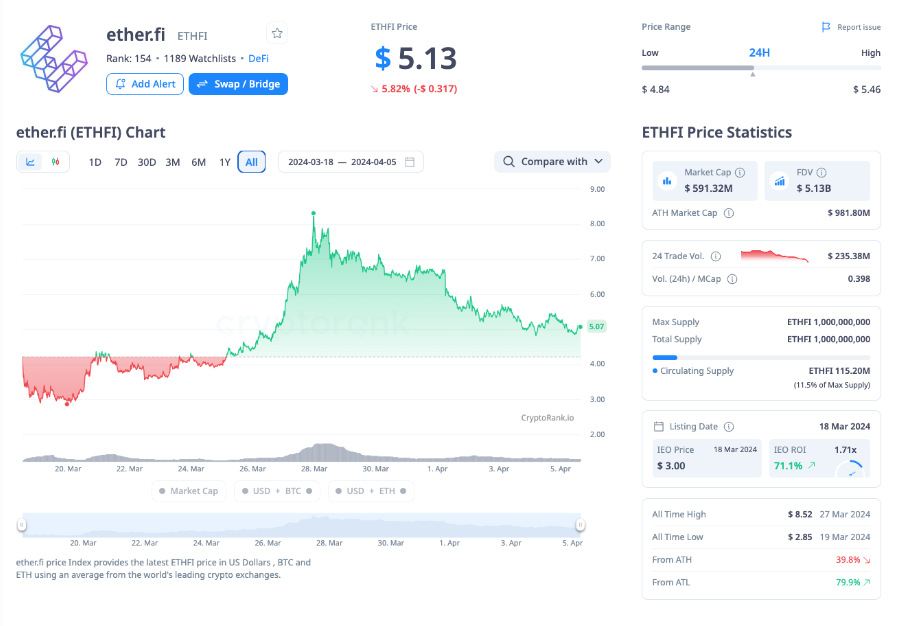This screenshot has width=912, height=626.
Task: Select the 30D chart range
Action: pyautogui.click(x=147, y=162)
